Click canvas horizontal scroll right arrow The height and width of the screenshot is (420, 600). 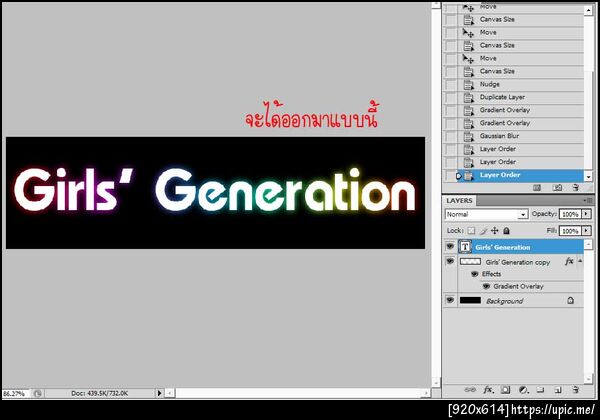click(x=426, y=393)
